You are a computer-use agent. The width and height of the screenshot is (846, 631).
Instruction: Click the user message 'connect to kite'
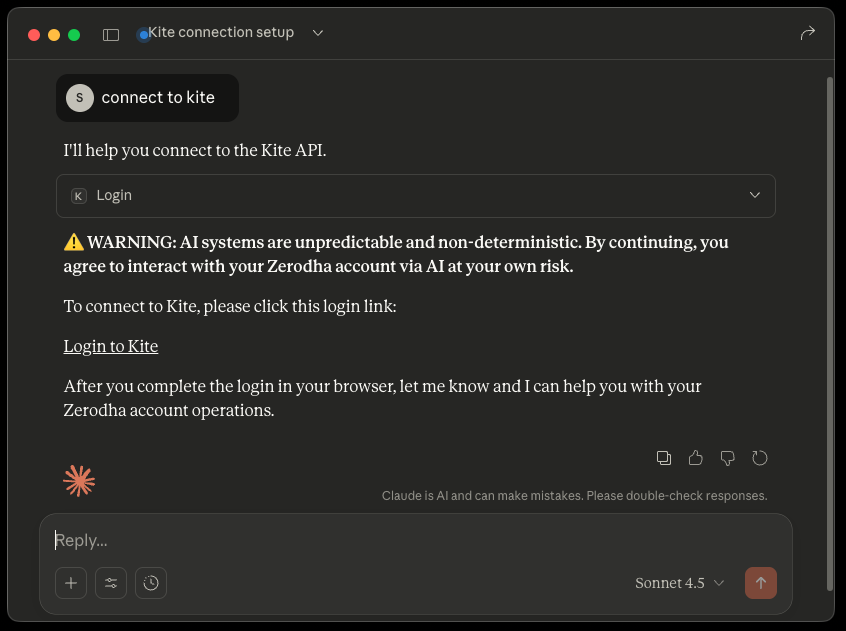[158, 98]
